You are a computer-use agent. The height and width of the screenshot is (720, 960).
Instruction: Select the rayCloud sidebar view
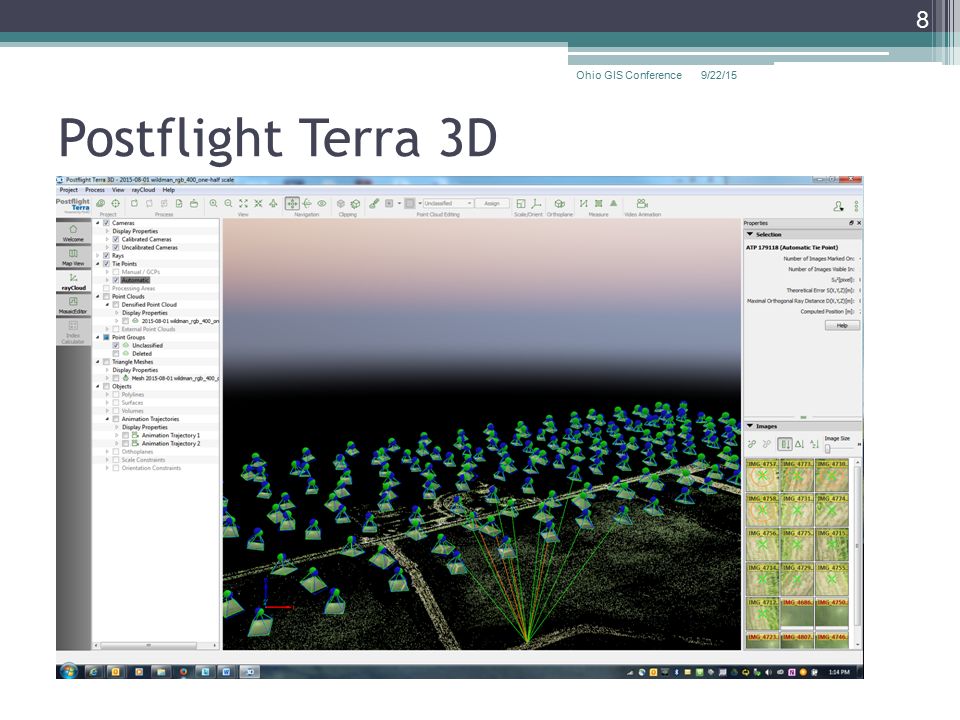(73, 282)
